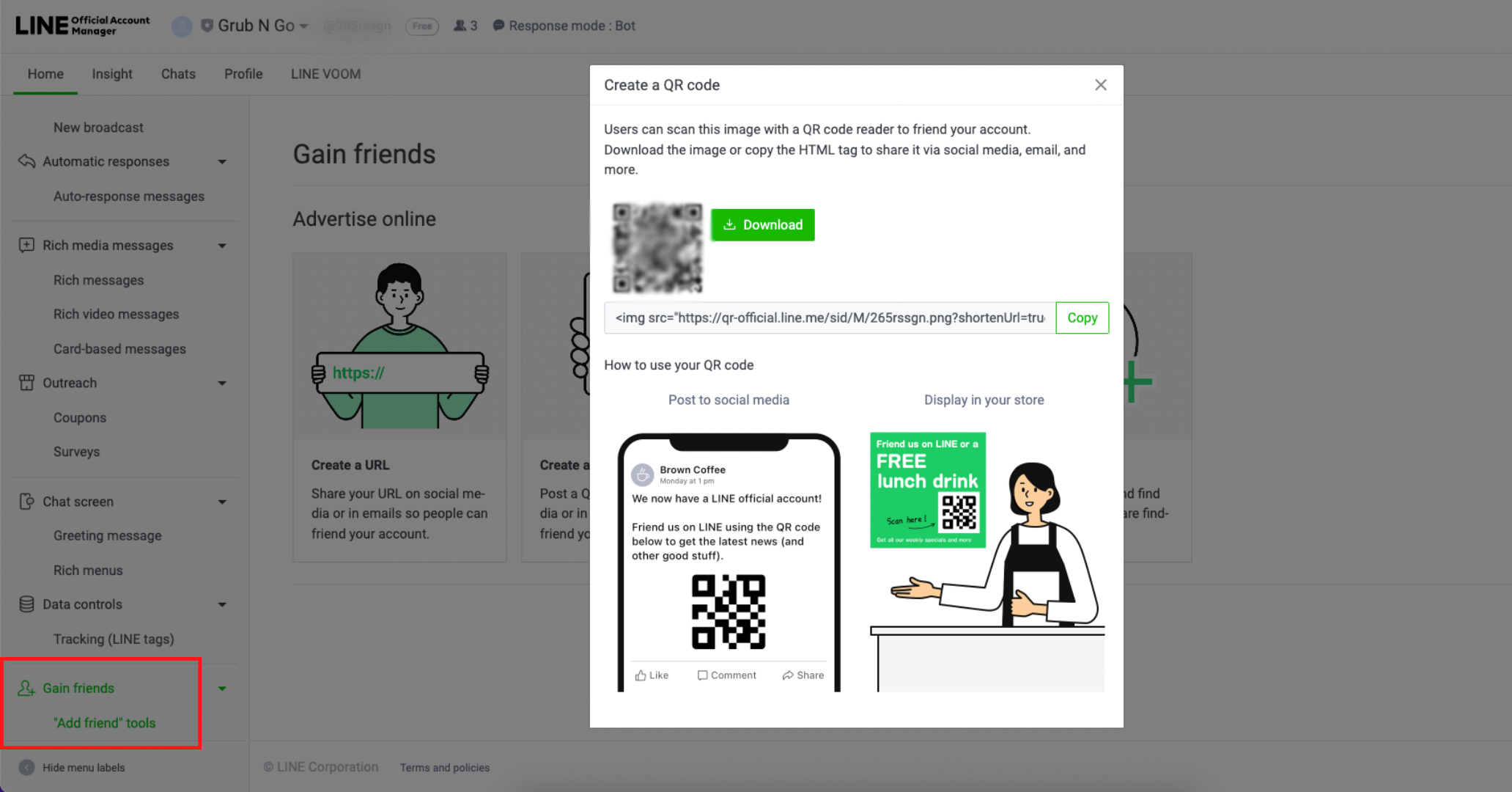Select the Insight tab
Image resolution: width=1512 pixels, height=792 pixels.
[x=111, y=73]
